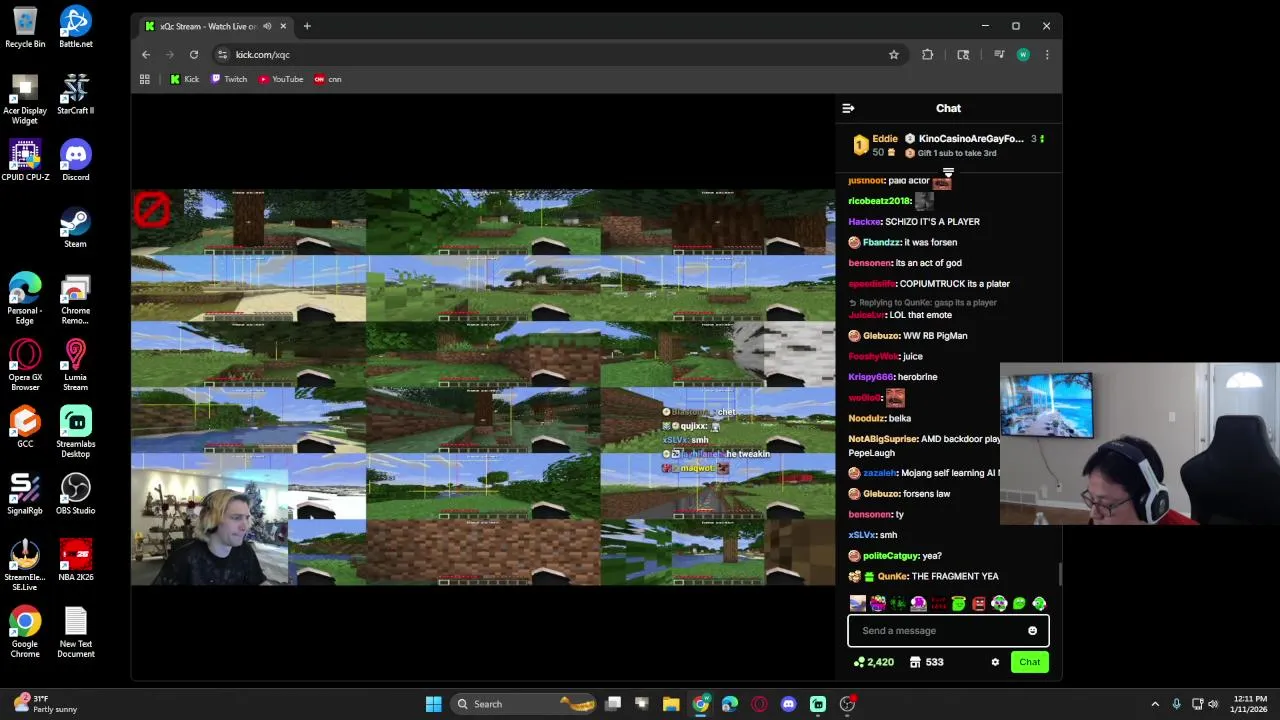1280x720 pixels.
Task: Open the GCC desktop icon
Action: pos(25,427)
